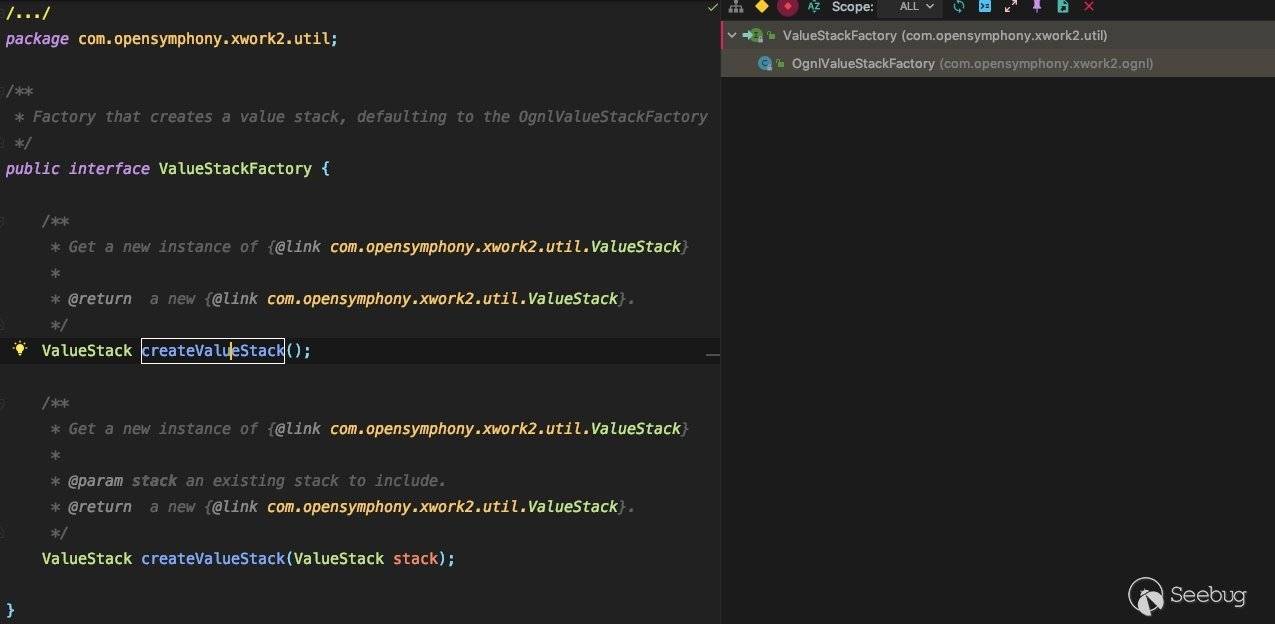Close the hierarchy panel with red X
The image size is (1275, 624).
pos(1089,7)
